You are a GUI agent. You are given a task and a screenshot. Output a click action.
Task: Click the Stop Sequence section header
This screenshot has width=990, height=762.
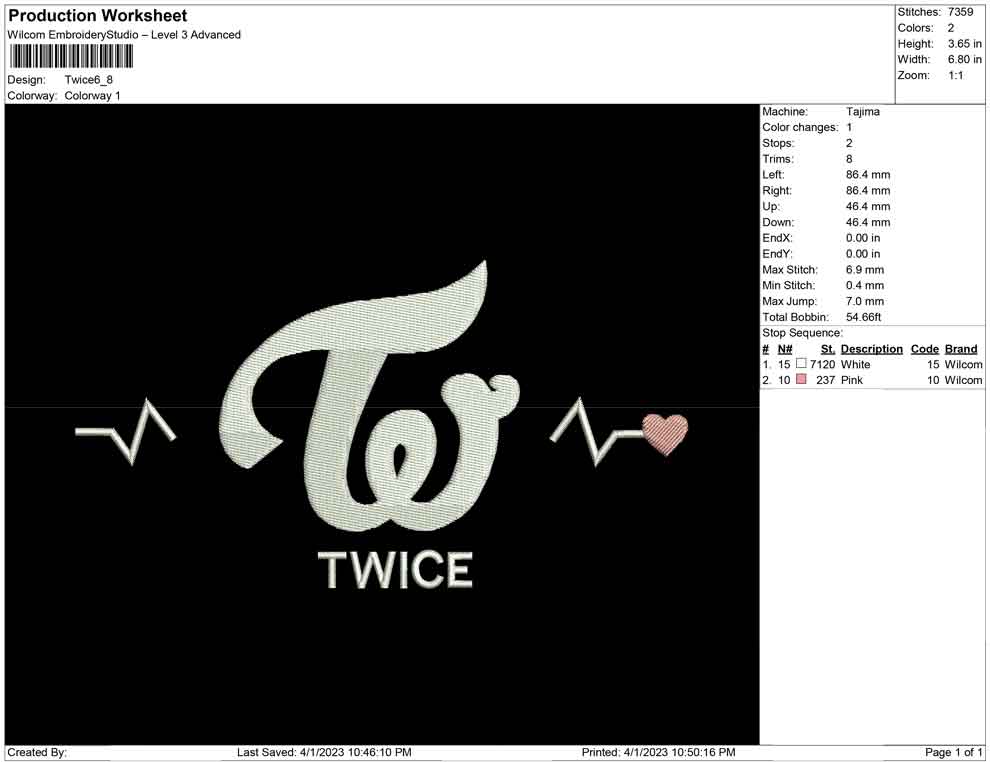point(800,332)
